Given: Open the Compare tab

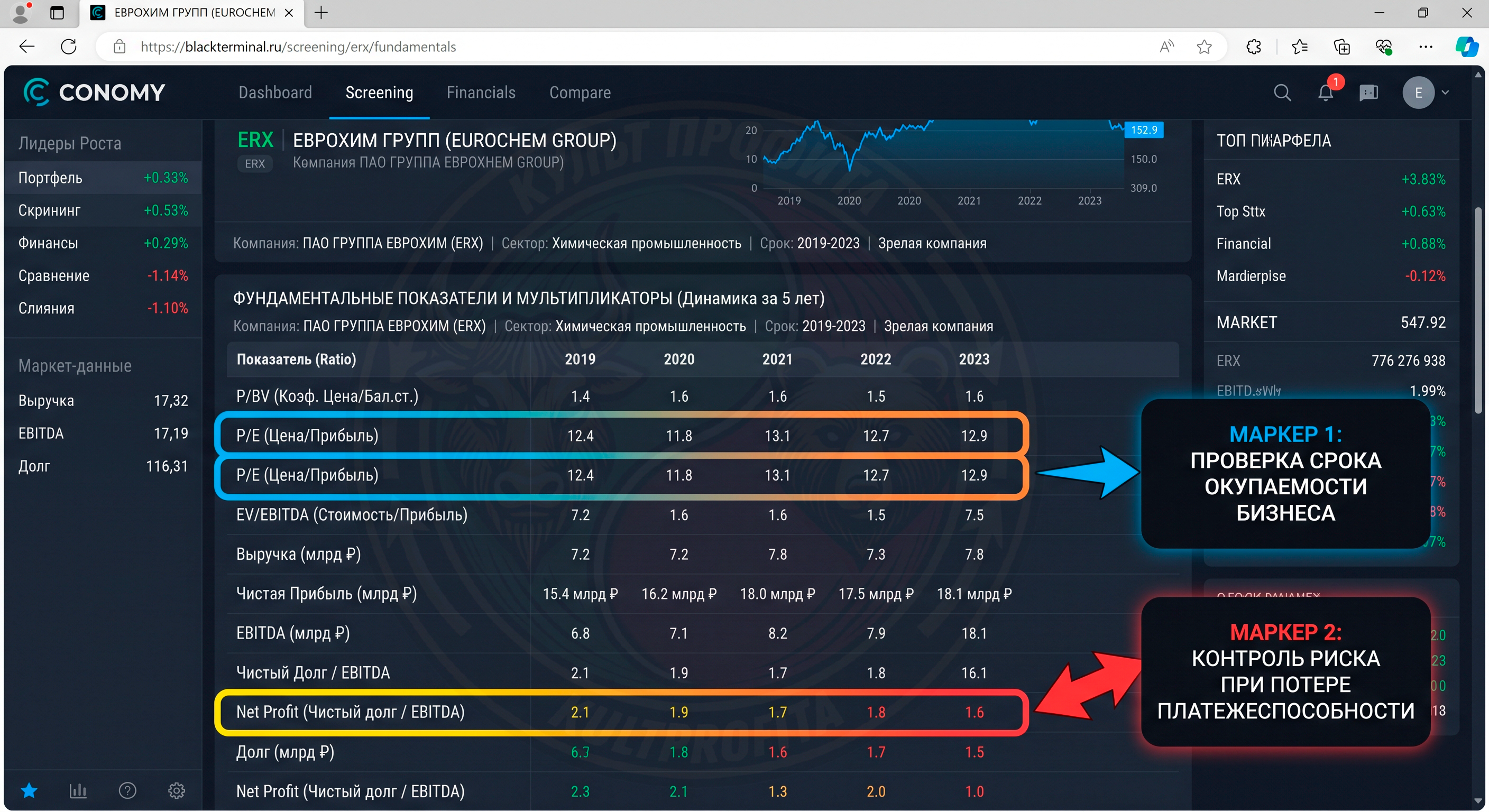Looking at the screenshot, I should (580, 93).
